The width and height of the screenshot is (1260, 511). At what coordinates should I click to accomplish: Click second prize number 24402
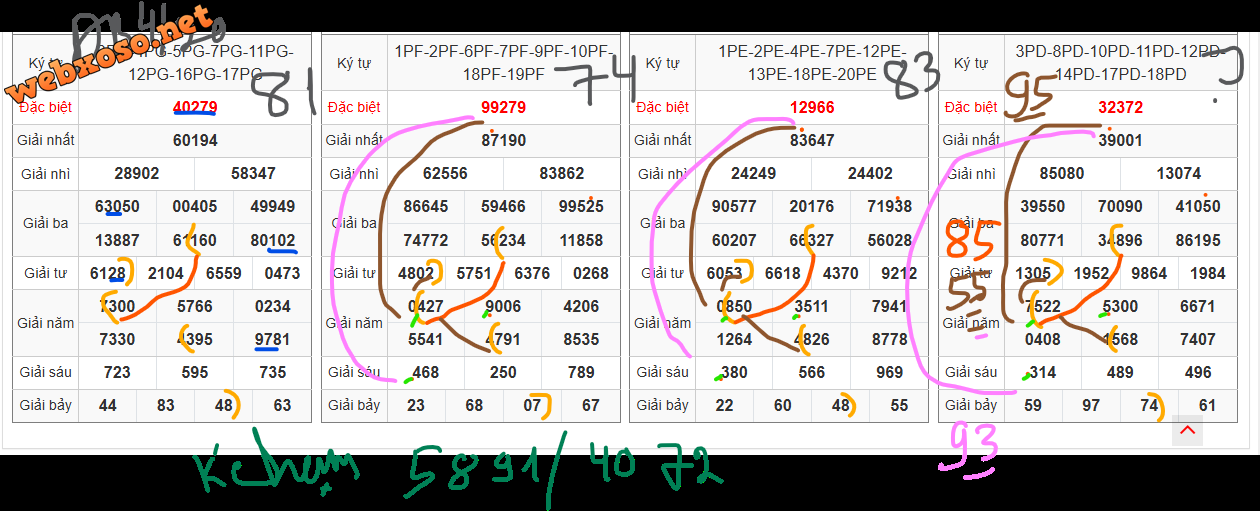(x=869, y=174)
